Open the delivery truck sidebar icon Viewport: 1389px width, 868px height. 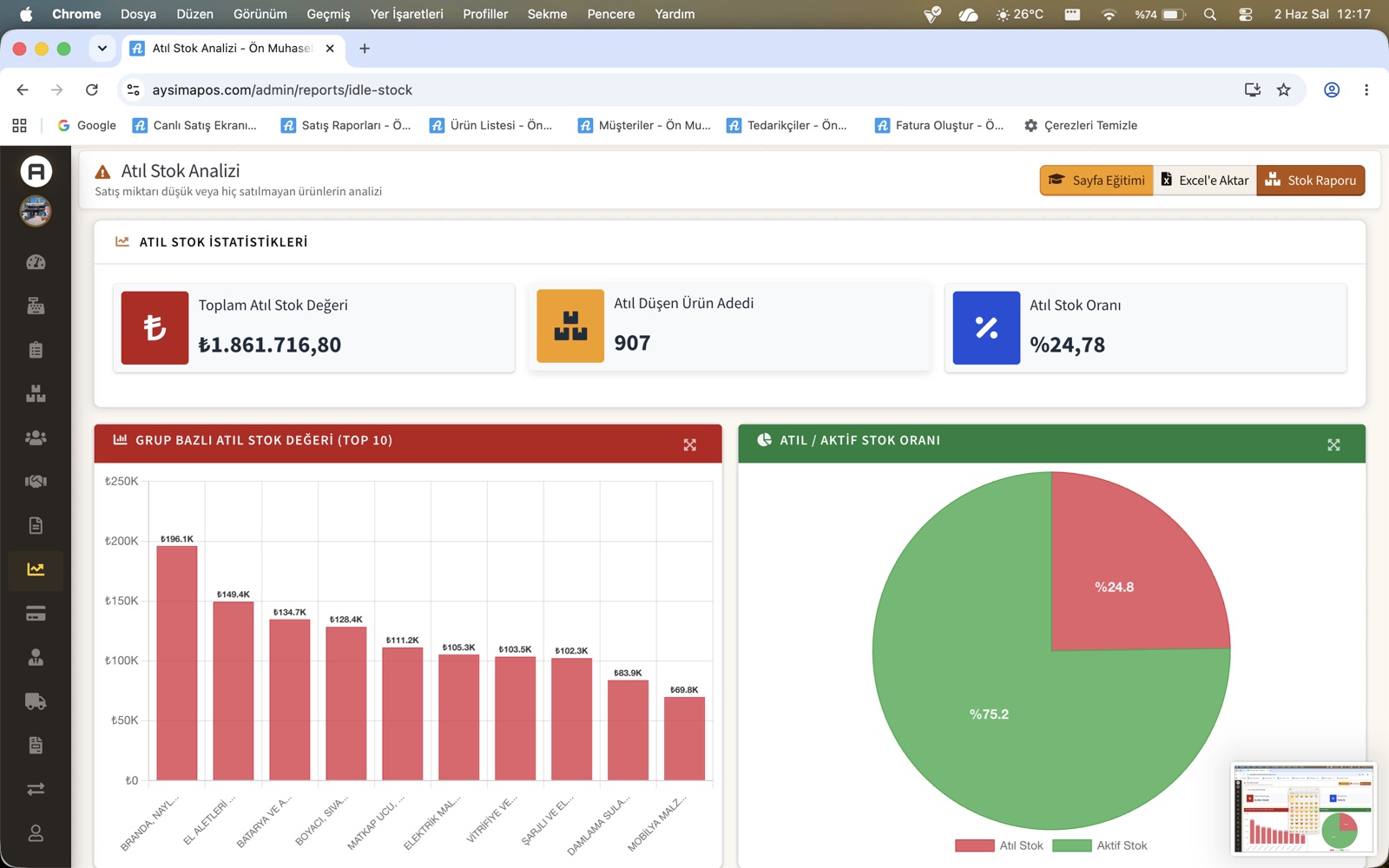tap(36, 701)
